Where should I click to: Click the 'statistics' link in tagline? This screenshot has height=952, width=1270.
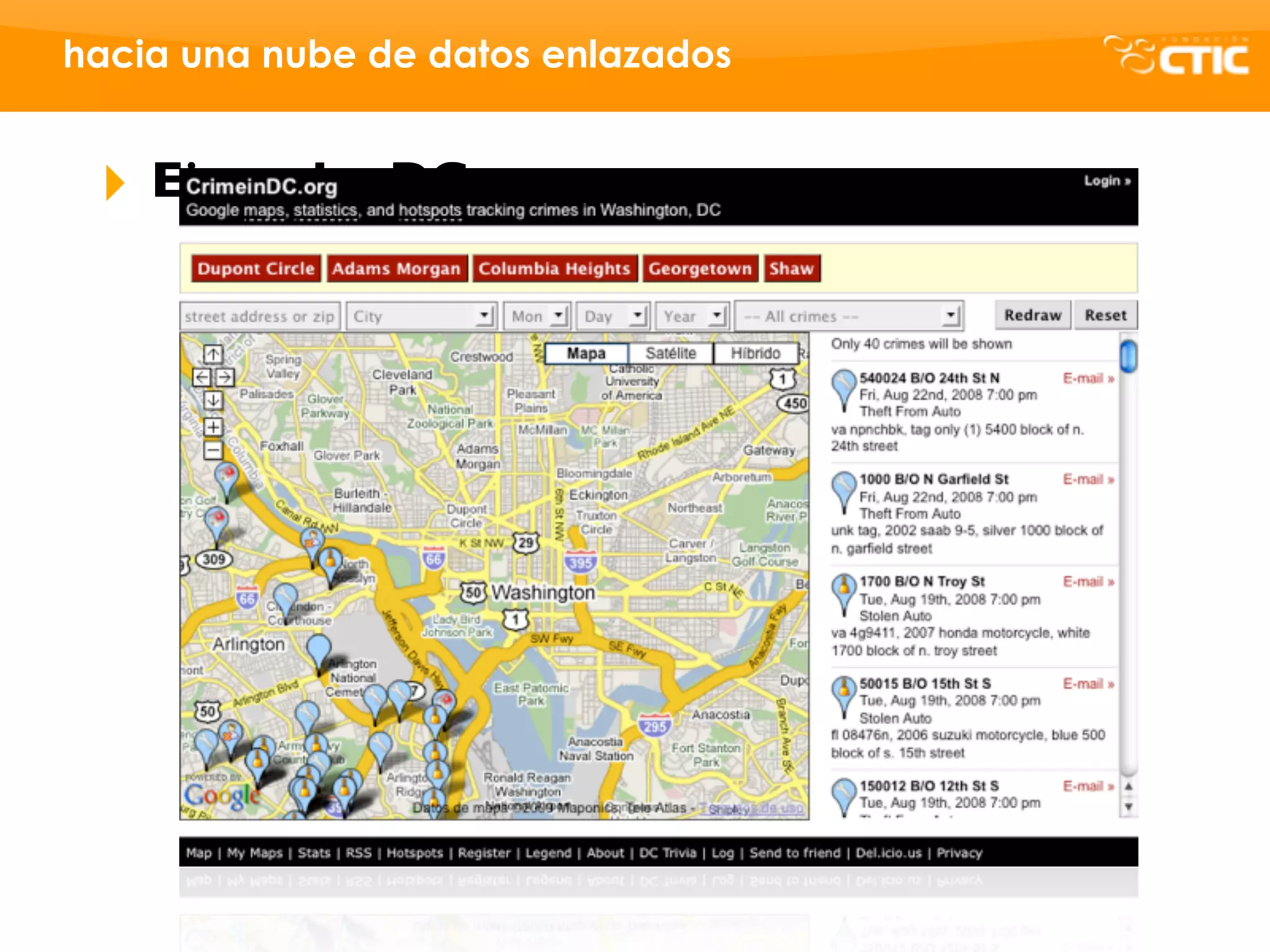tap(325, 211)
